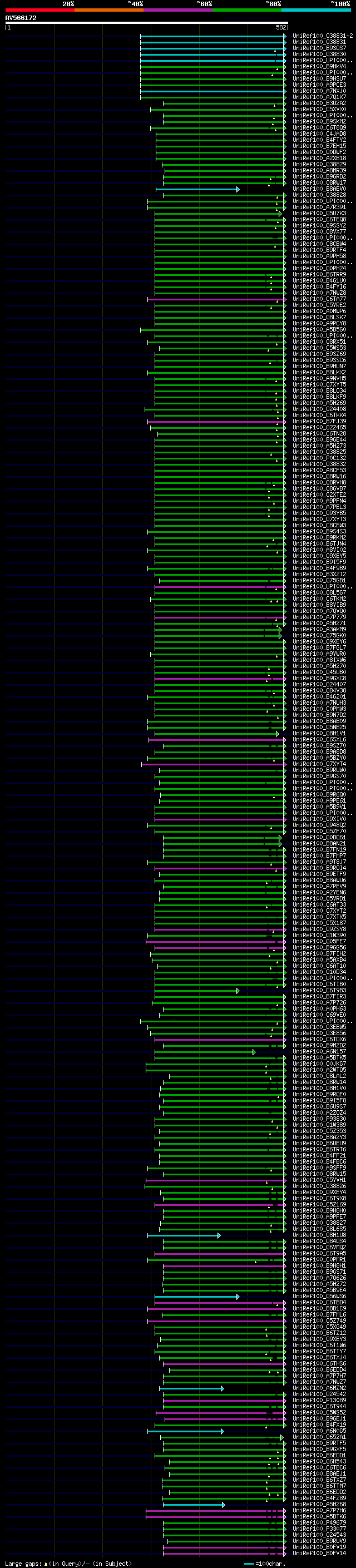Select the UniRef100_Q75GK0 label
Screen dimensions: 356x1568
pyautogui.click(x=319, y=635)
